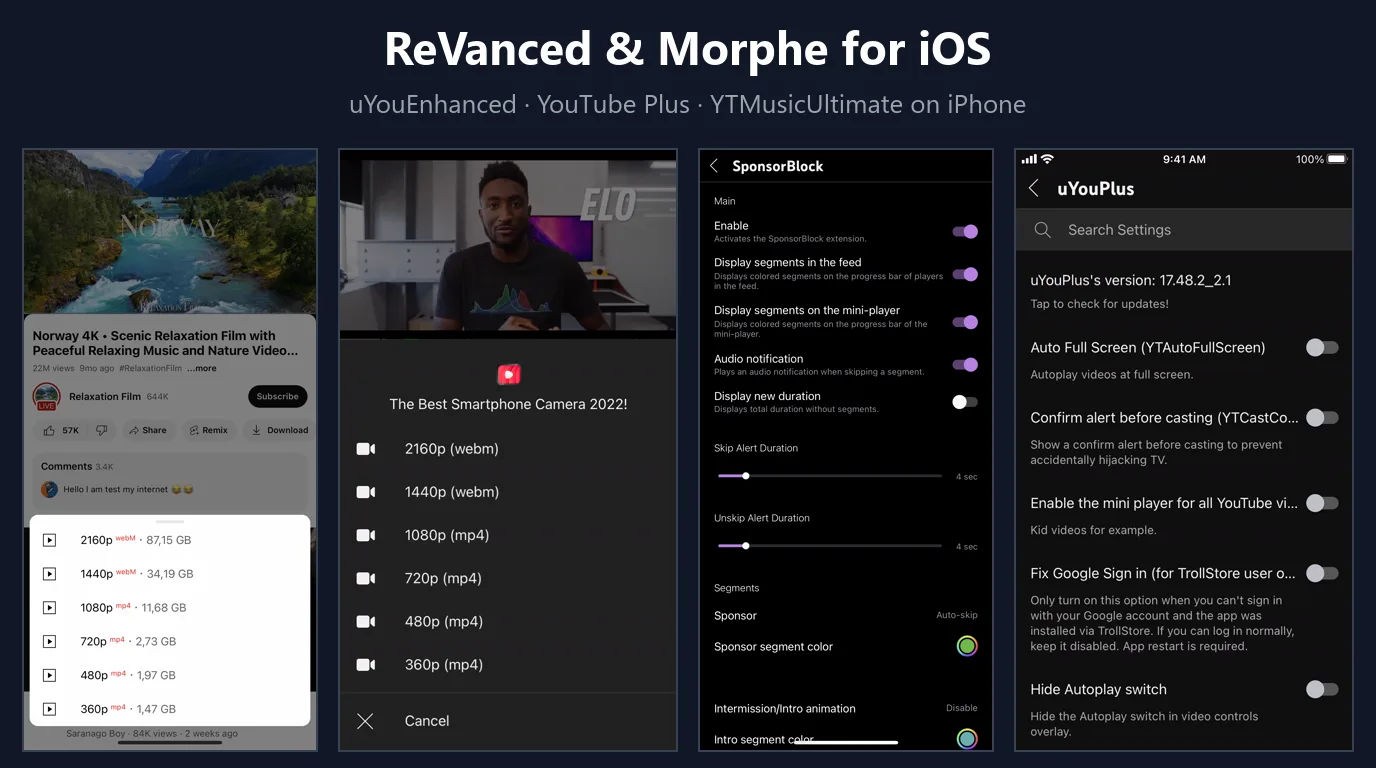The image size is (1376, 768).
Task: Expand the video description via ...more
Action: pyautogui.click(x=201, y=368)
